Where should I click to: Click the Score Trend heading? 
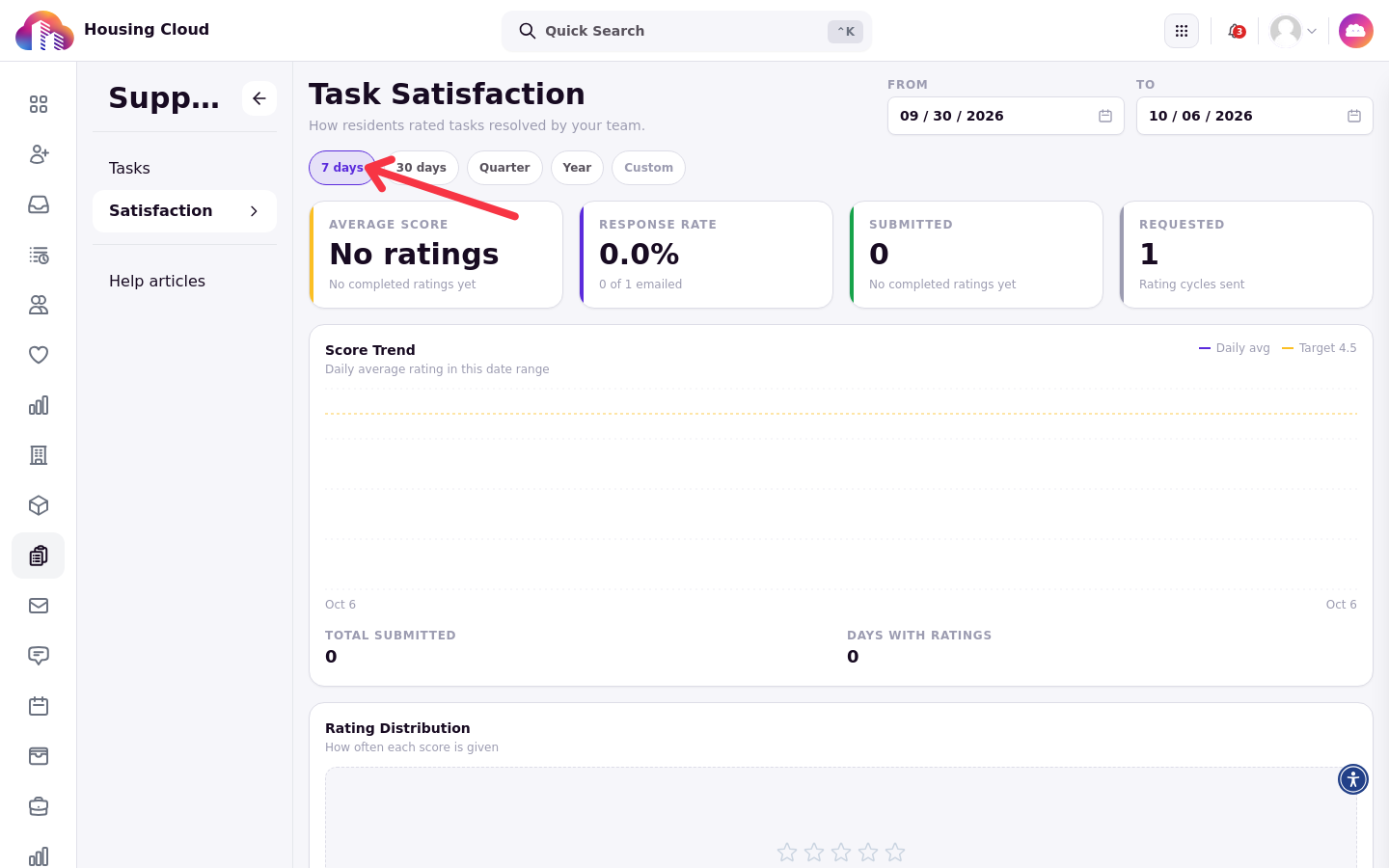pos(370,350)
